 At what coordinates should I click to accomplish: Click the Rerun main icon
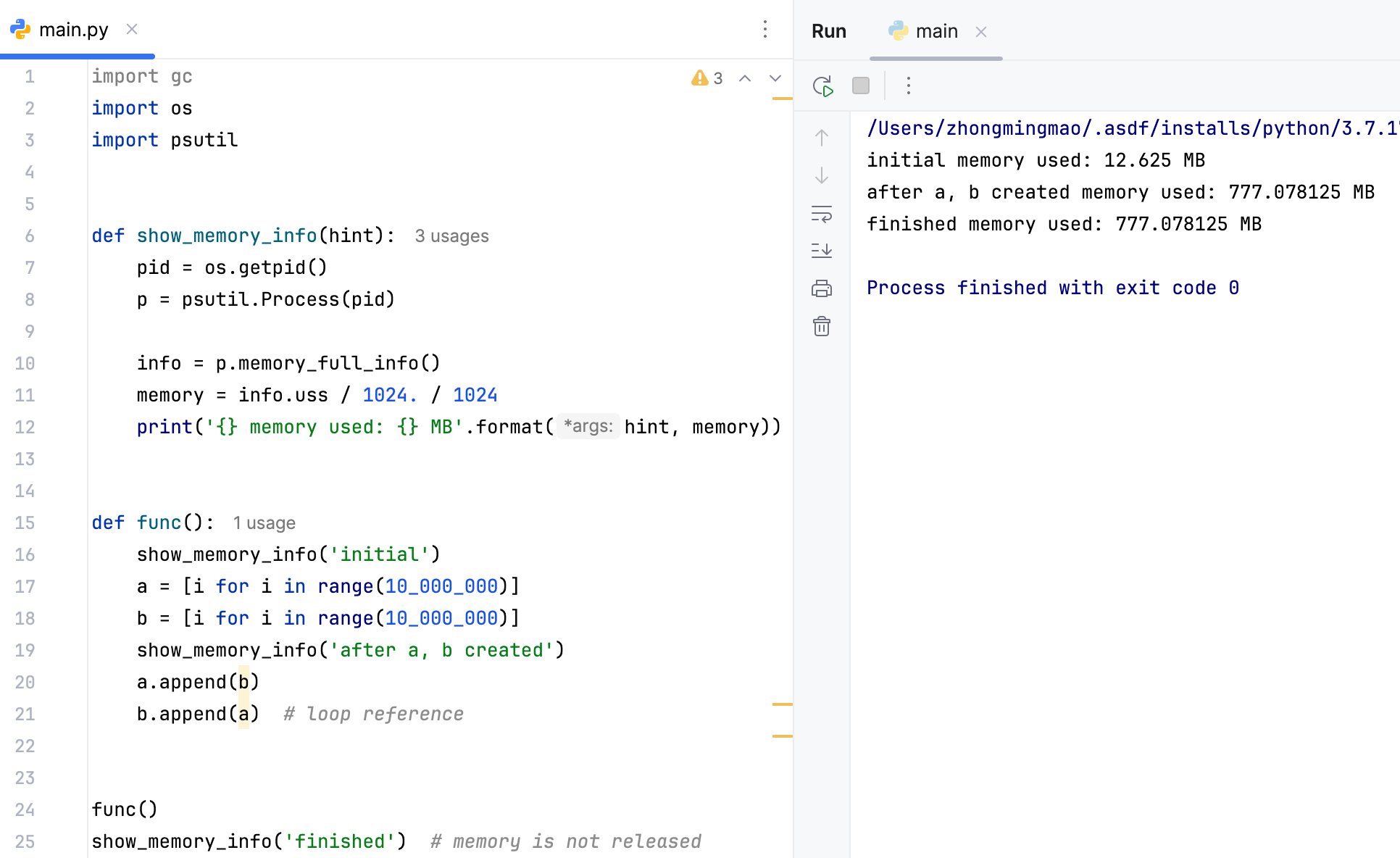click(822, 86)
